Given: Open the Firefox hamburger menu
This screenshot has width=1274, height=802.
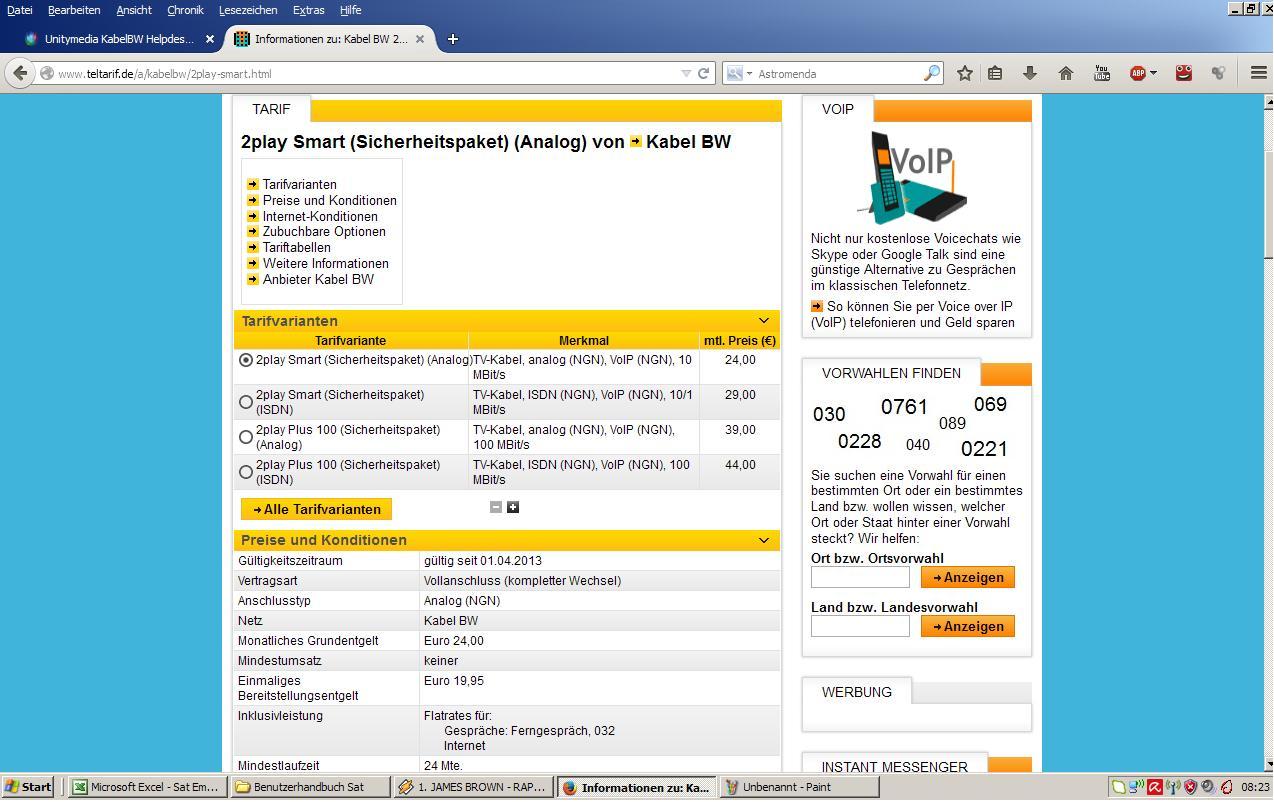Looking at the screenshot, I should (1259, 73).
